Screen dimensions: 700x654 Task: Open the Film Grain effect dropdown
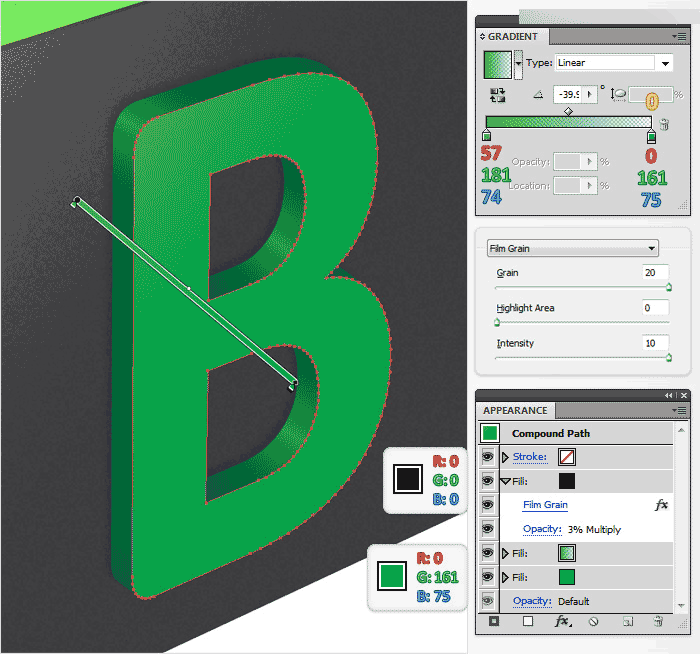tap(573, 248)
